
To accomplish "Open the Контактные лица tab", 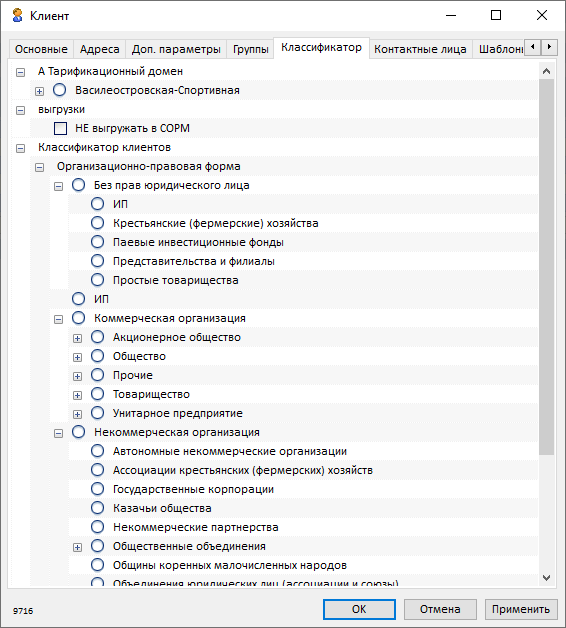I will 420,49.
